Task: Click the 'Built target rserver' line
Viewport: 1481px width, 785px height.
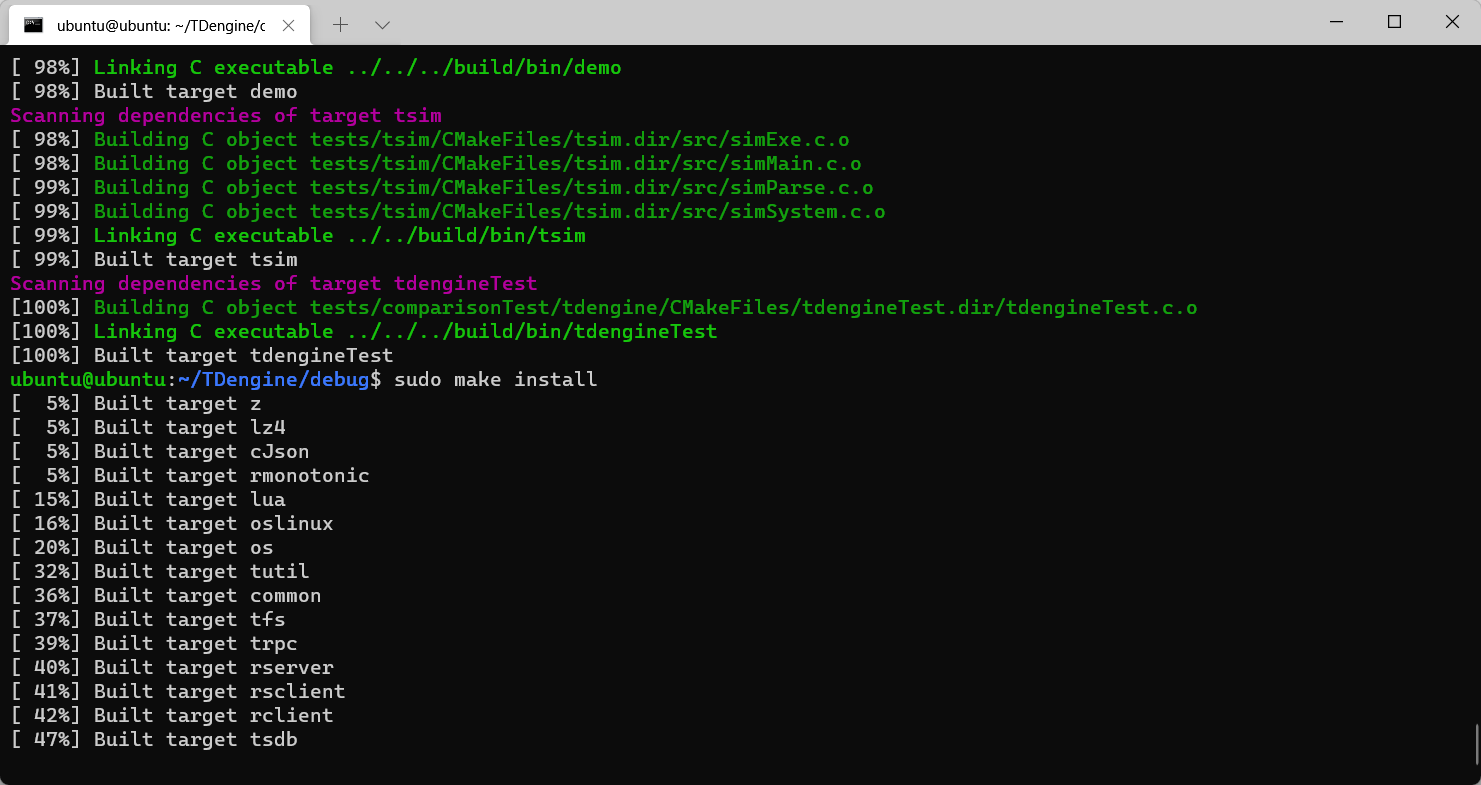Action: point(172,668)
